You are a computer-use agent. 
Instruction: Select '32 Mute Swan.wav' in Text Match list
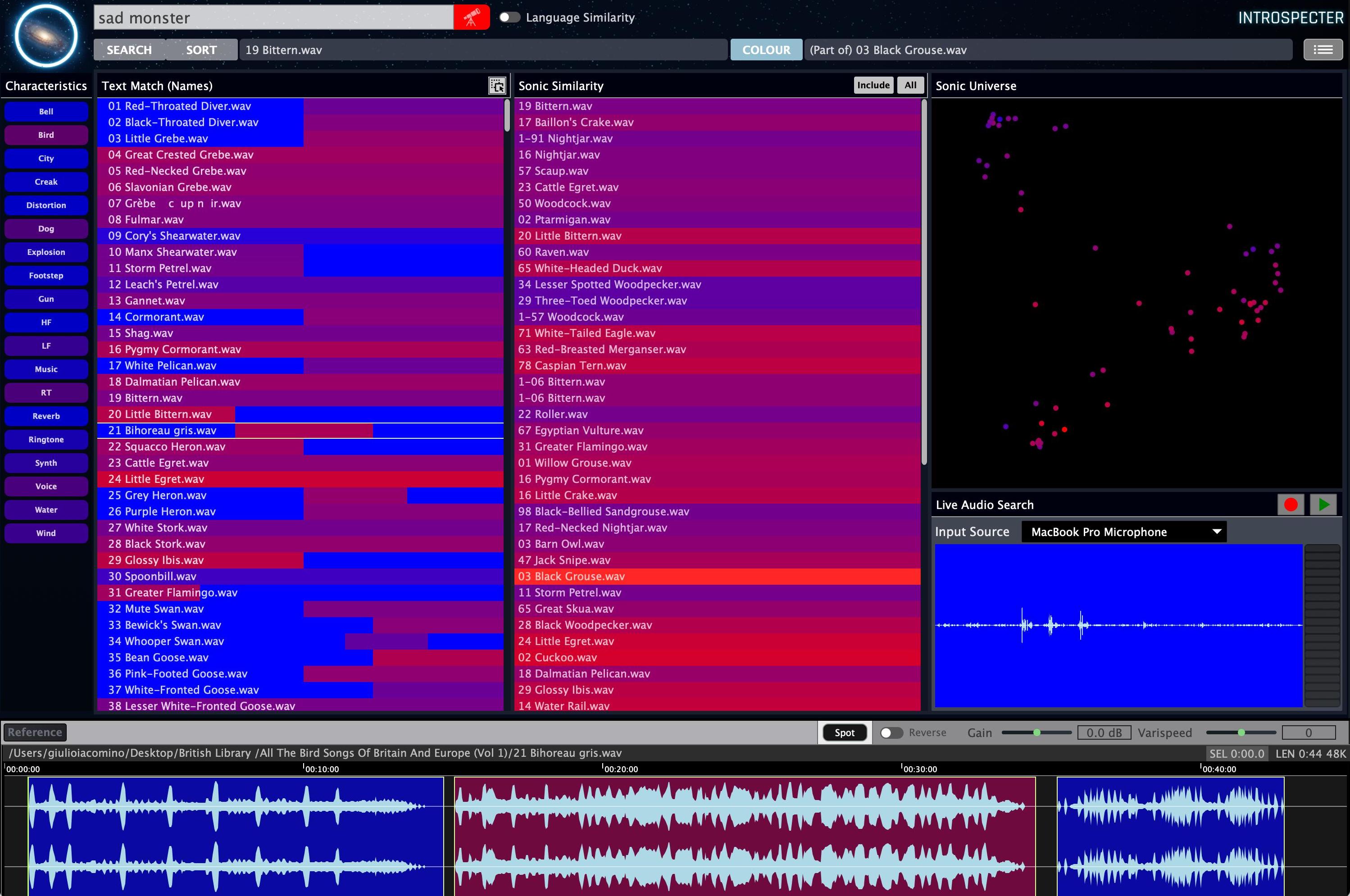point(300,609)
